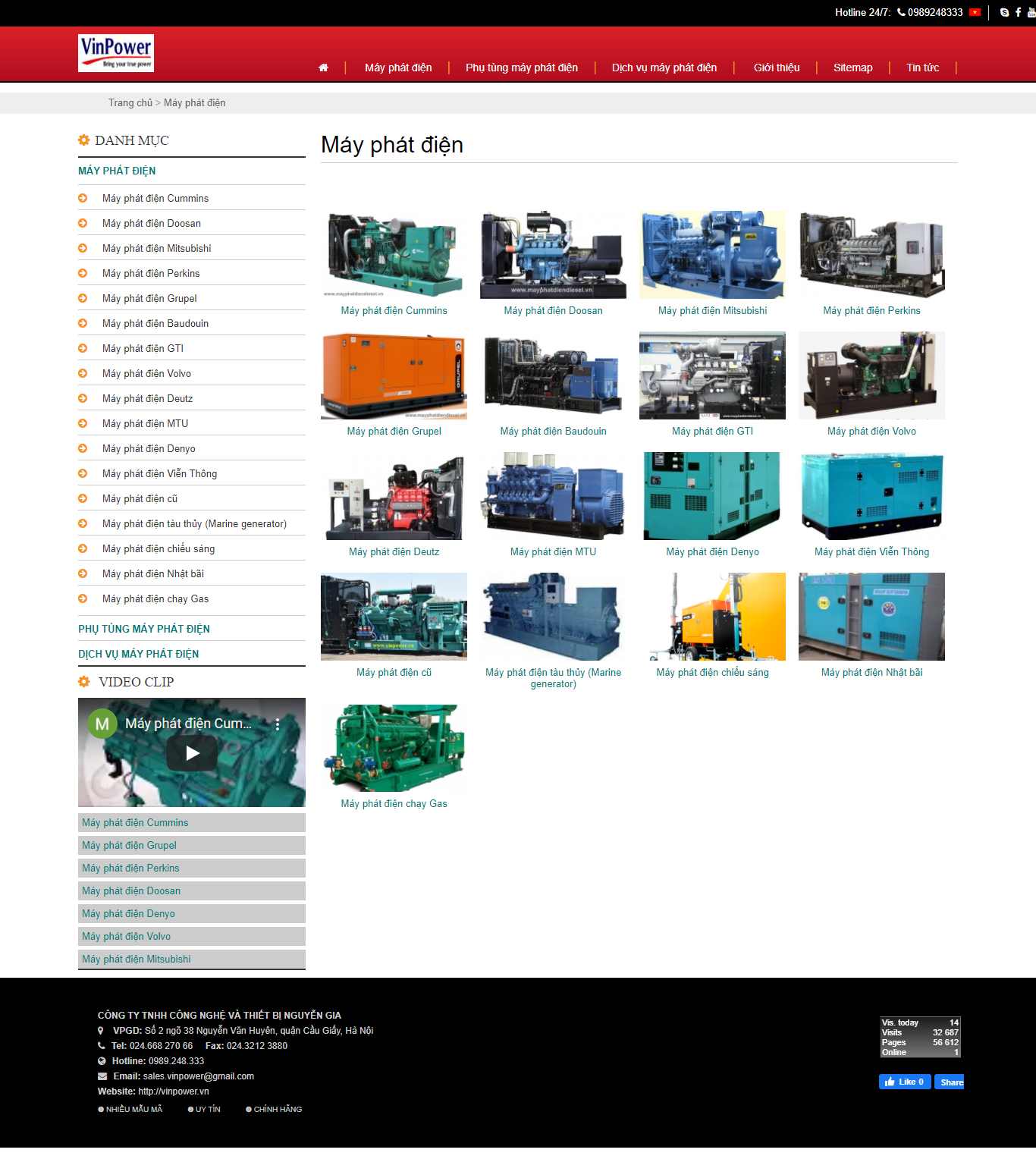Viewport: 1036px width, 1159px height.
Task: Click the location pin icon before VPGD
Action: pyautogui.click(x=101, y=1031)
